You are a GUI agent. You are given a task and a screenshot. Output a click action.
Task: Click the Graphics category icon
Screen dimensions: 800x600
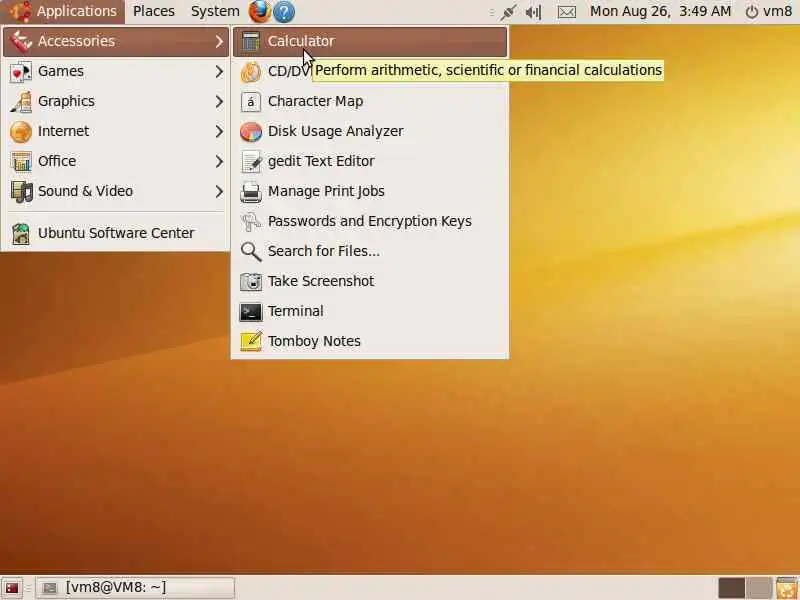(x=21, y=102)
